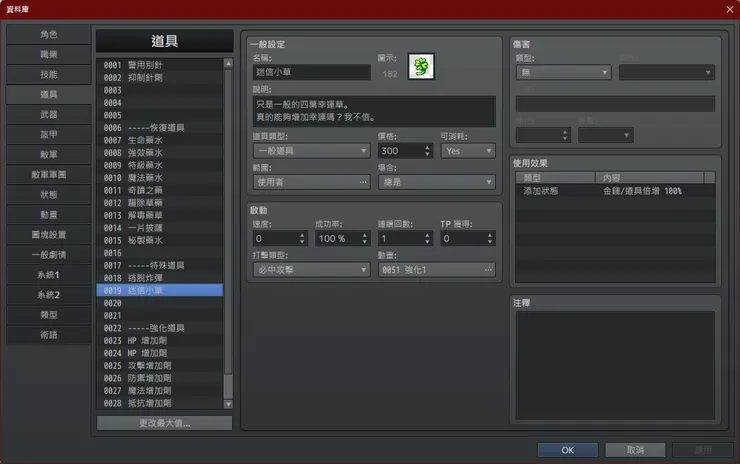Click the 速度 stepper arrows
Viewport: 740px width, 464px height.
point(302,239)
